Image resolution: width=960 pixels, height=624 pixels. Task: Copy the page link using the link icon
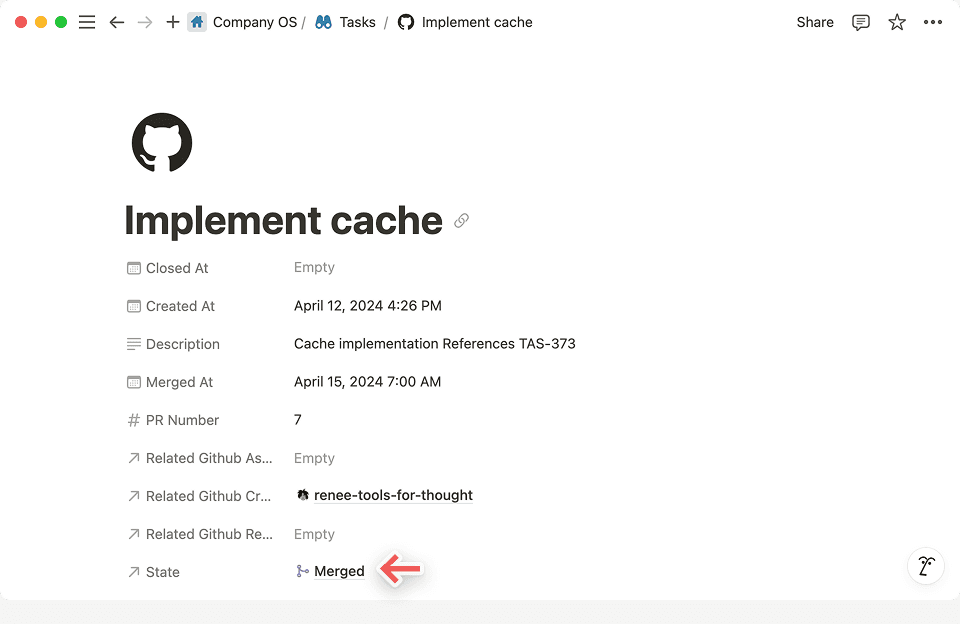(x=461, y=220)
